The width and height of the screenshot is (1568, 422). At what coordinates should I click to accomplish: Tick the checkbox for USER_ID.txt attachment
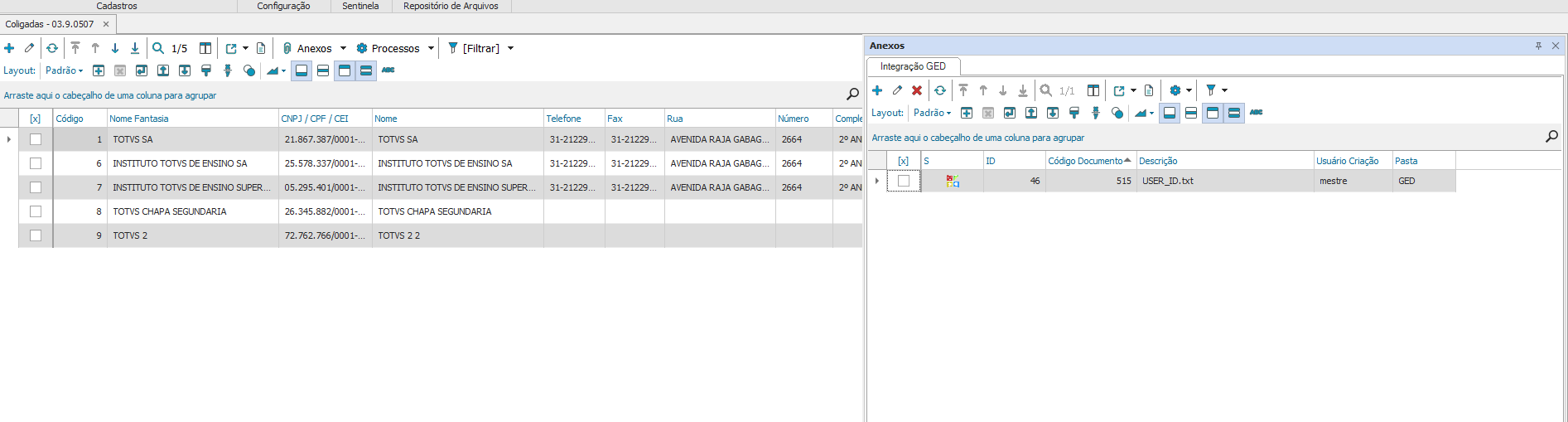click(904, 181)
